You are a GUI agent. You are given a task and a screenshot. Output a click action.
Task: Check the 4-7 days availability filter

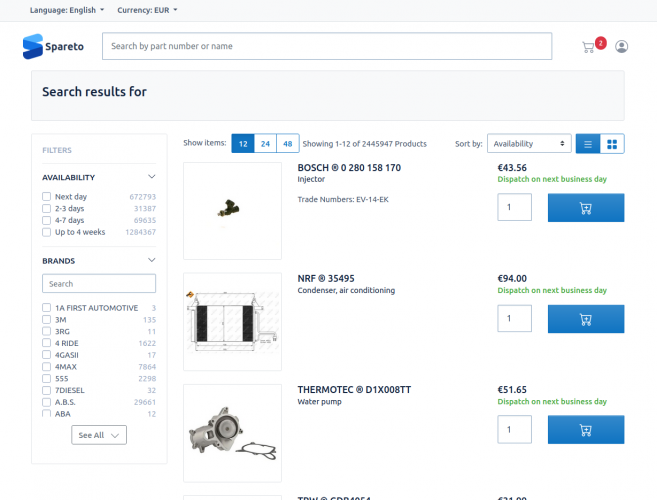pos(47,220)
